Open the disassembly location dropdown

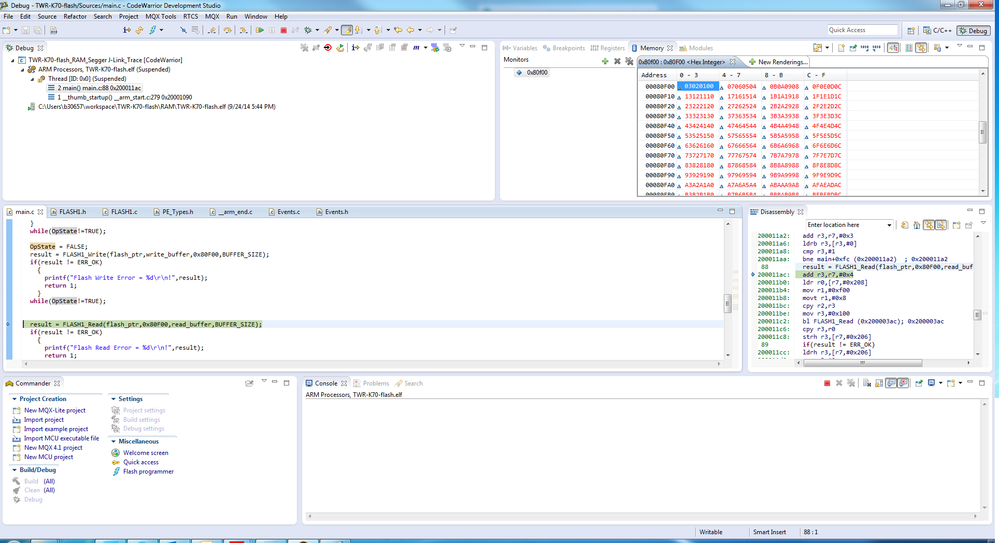click(888, 225)
